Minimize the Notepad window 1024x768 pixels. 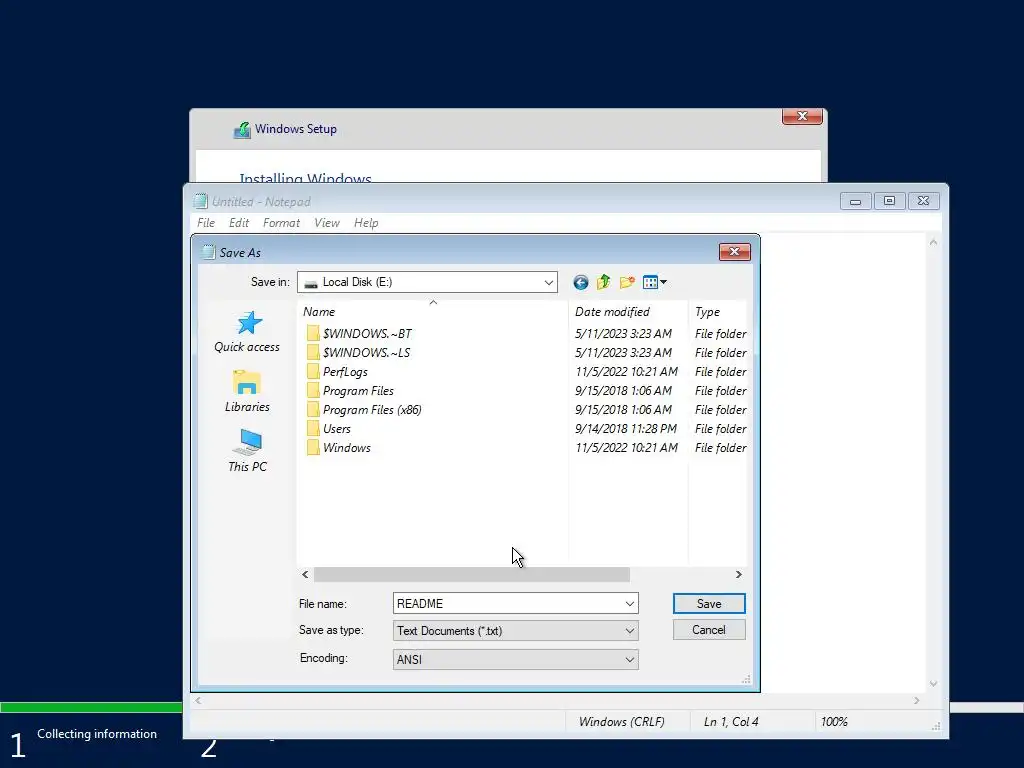pos(856,201)
